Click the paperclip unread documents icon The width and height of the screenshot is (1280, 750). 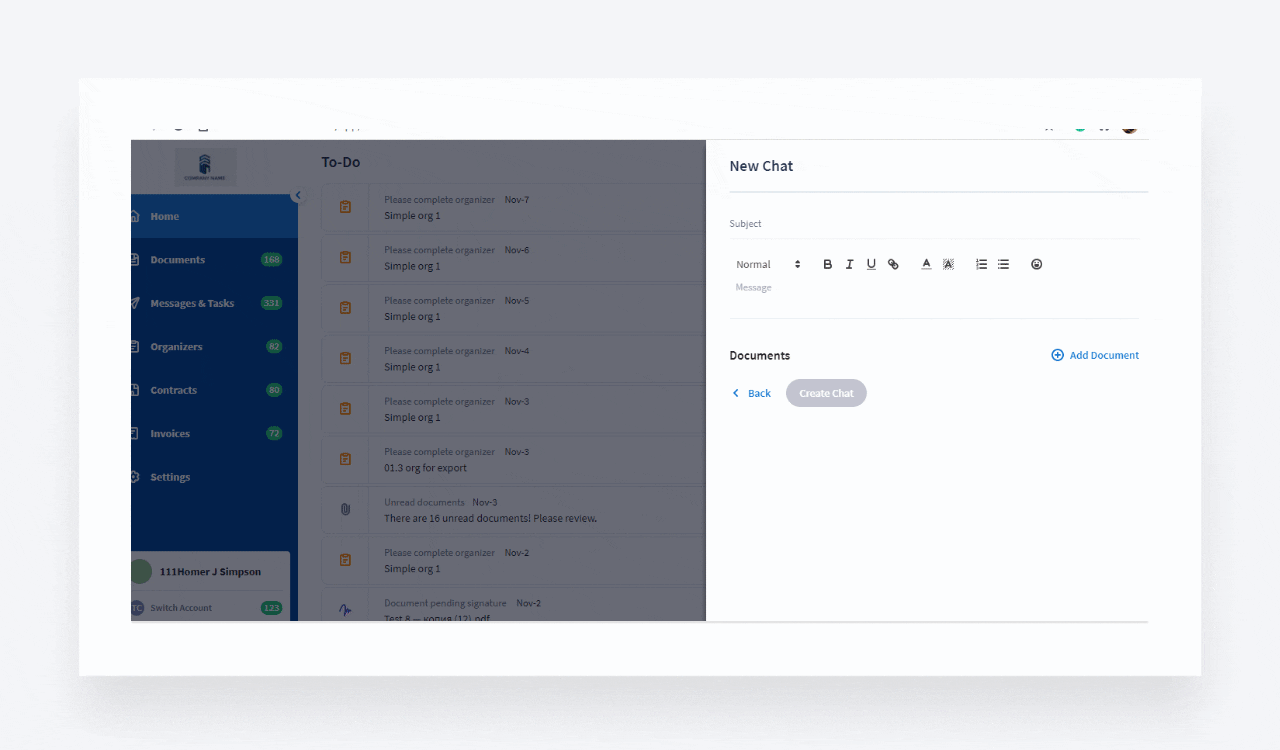pos(345,509)
